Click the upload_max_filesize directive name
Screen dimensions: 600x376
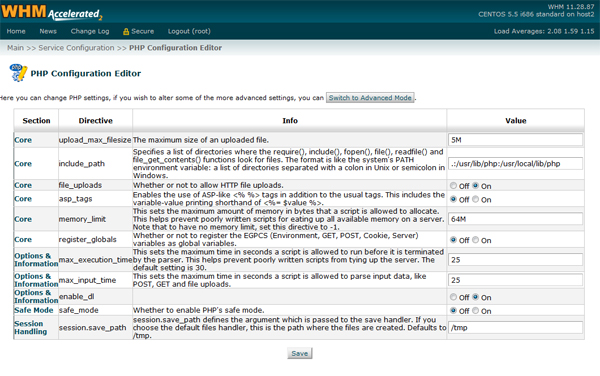click(95, 140)
